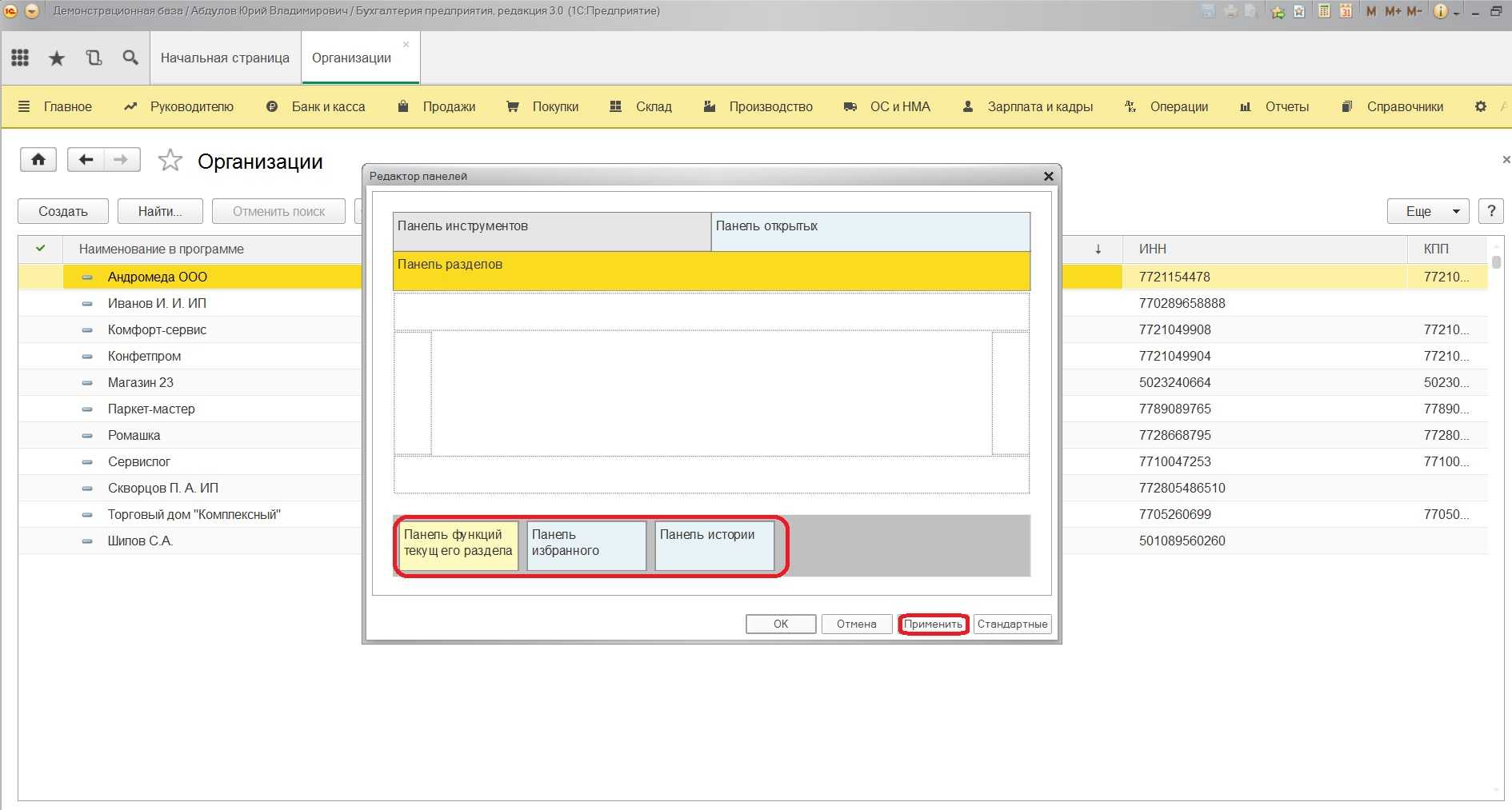Open the sections menu grid icon
Viewport: 1512px width, 810px height.
pyautogui.click(x=20, y=58)
